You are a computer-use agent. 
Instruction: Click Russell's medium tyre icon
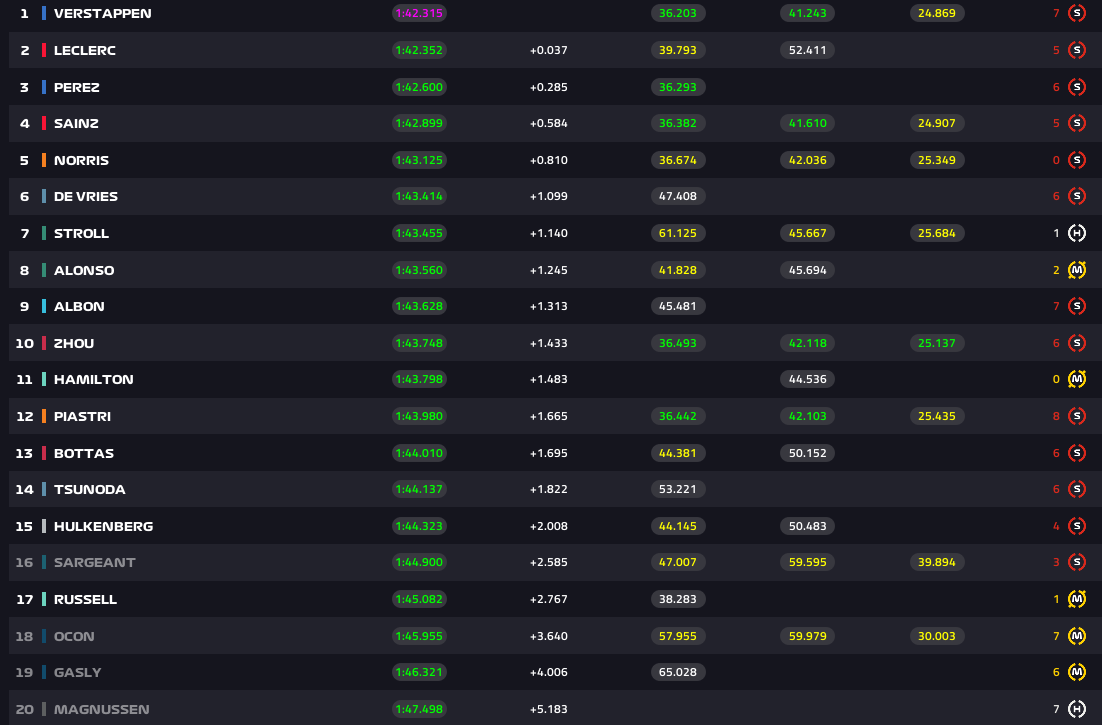pos(1076,599)
